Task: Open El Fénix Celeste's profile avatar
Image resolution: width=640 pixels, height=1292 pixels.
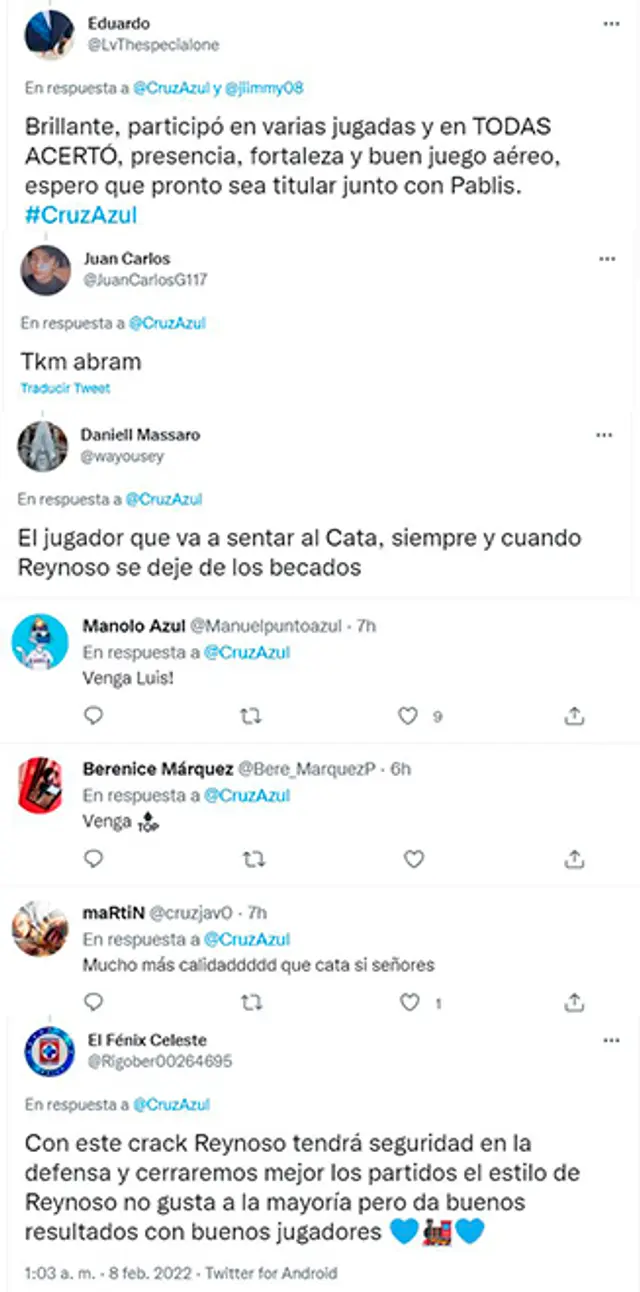Action: (50, 1053)
